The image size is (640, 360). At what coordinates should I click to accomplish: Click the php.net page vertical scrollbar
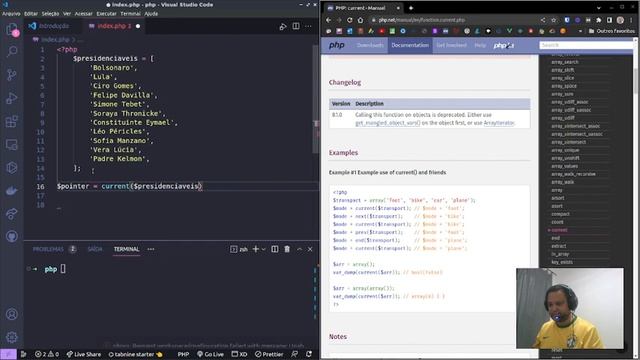click(x=635, y=82)
